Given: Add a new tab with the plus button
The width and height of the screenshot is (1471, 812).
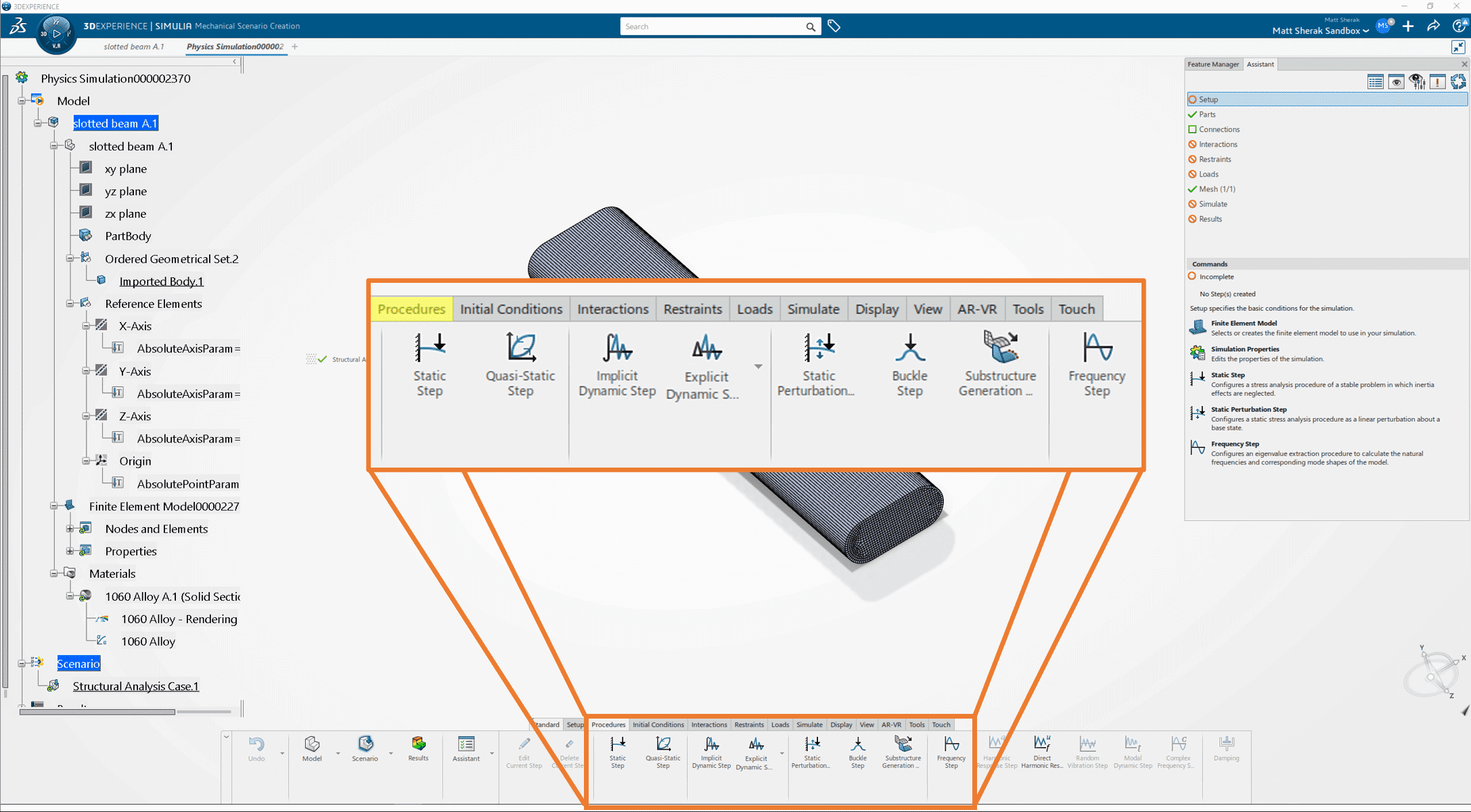Looking at the screenshot, I should (x=295, y=47).
